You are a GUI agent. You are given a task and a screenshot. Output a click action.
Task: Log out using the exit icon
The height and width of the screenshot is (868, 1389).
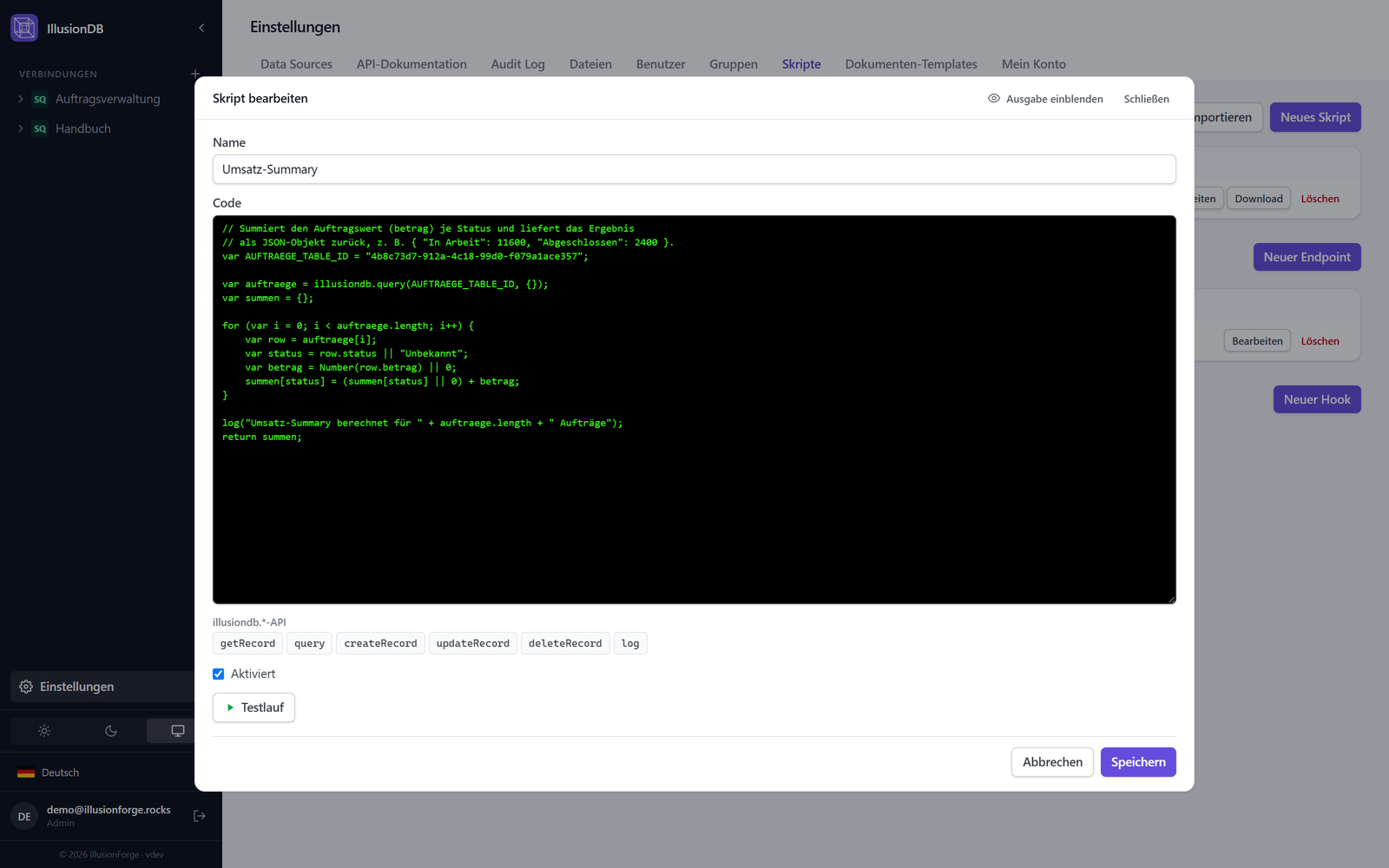(x=200, y=816)
